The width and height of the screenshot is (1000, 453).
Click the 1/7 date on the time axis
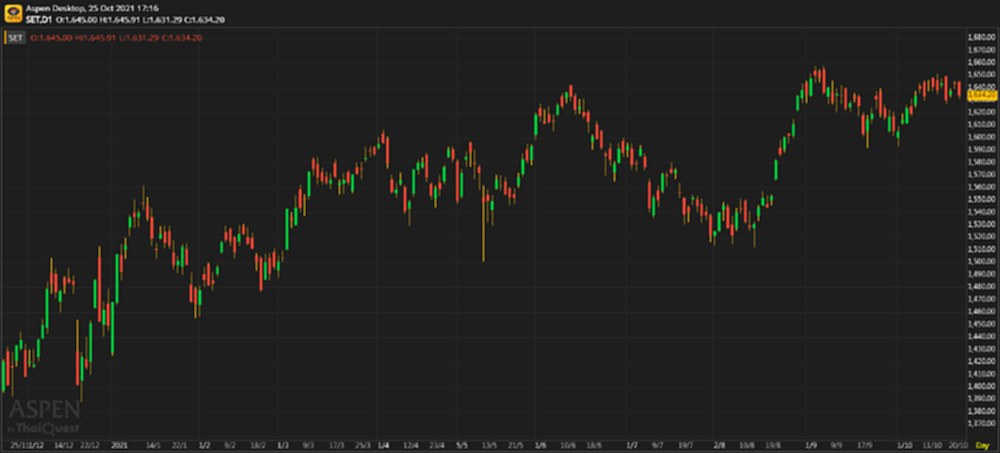coord(632,445)
